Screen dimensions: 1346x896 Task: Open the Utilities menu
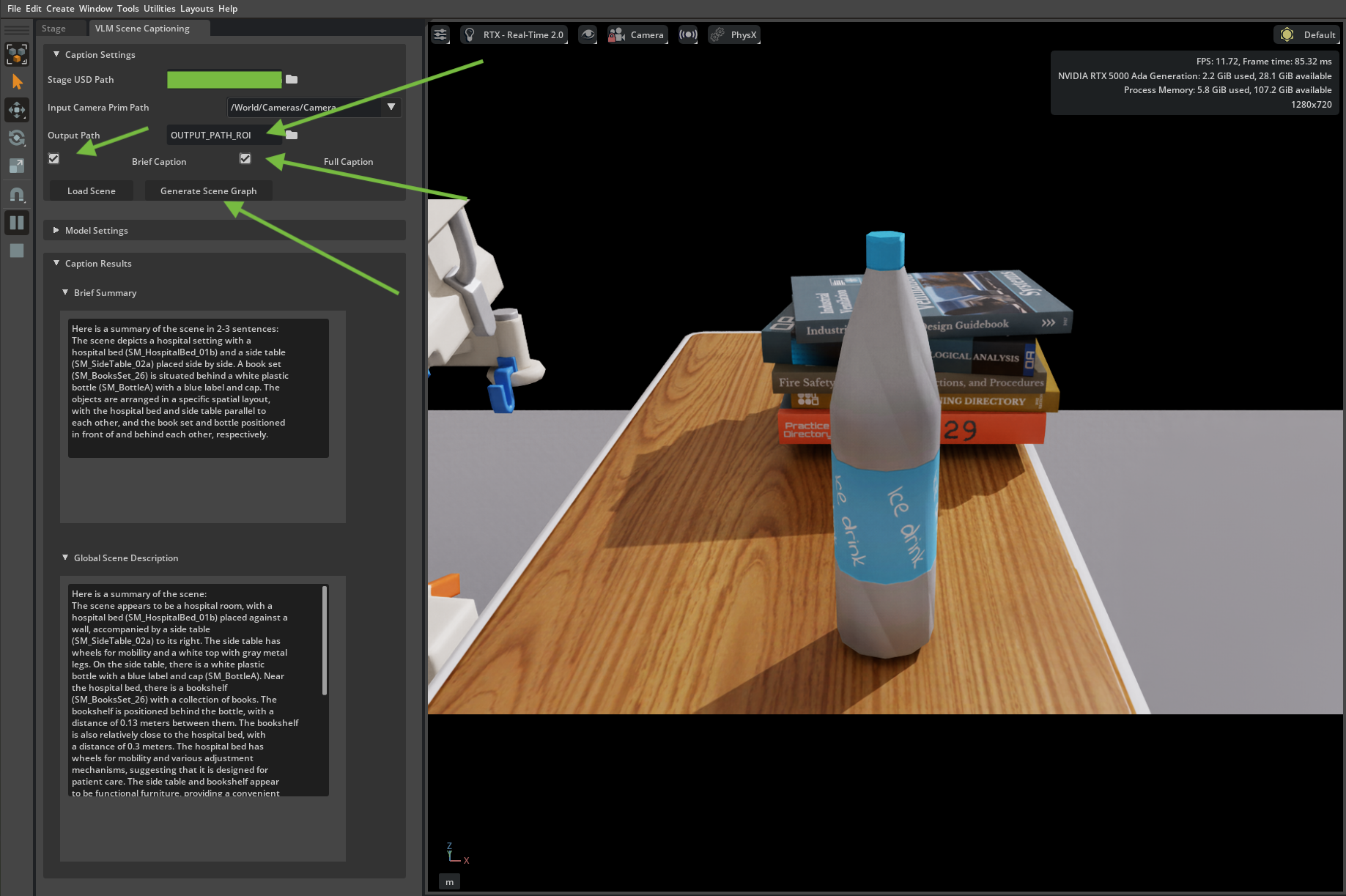(160, 8)
